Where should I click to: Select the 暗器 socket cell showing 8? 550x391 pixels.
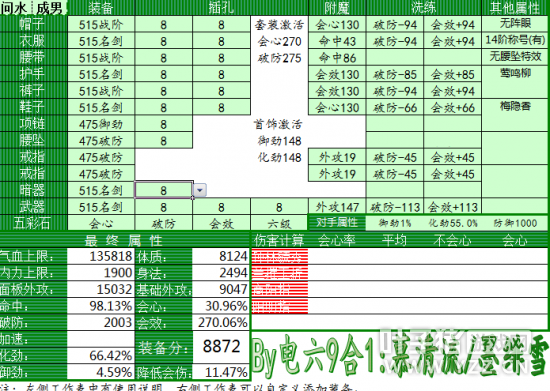pyautogui.click(x=164, y=190)
